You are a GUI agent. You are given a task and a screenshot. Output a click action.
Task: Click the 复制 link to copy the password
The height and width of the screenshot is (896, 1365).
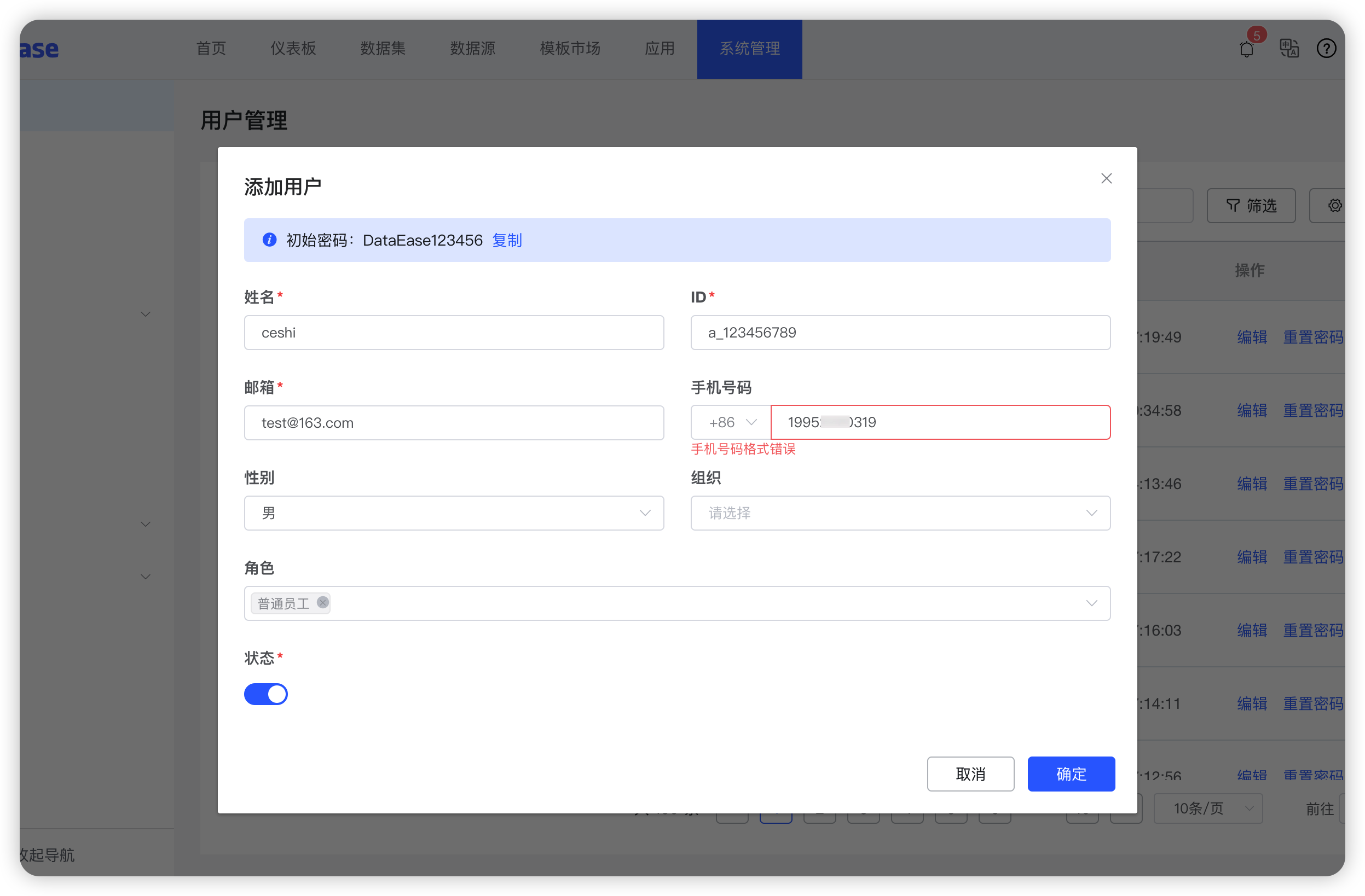(507, 240)
